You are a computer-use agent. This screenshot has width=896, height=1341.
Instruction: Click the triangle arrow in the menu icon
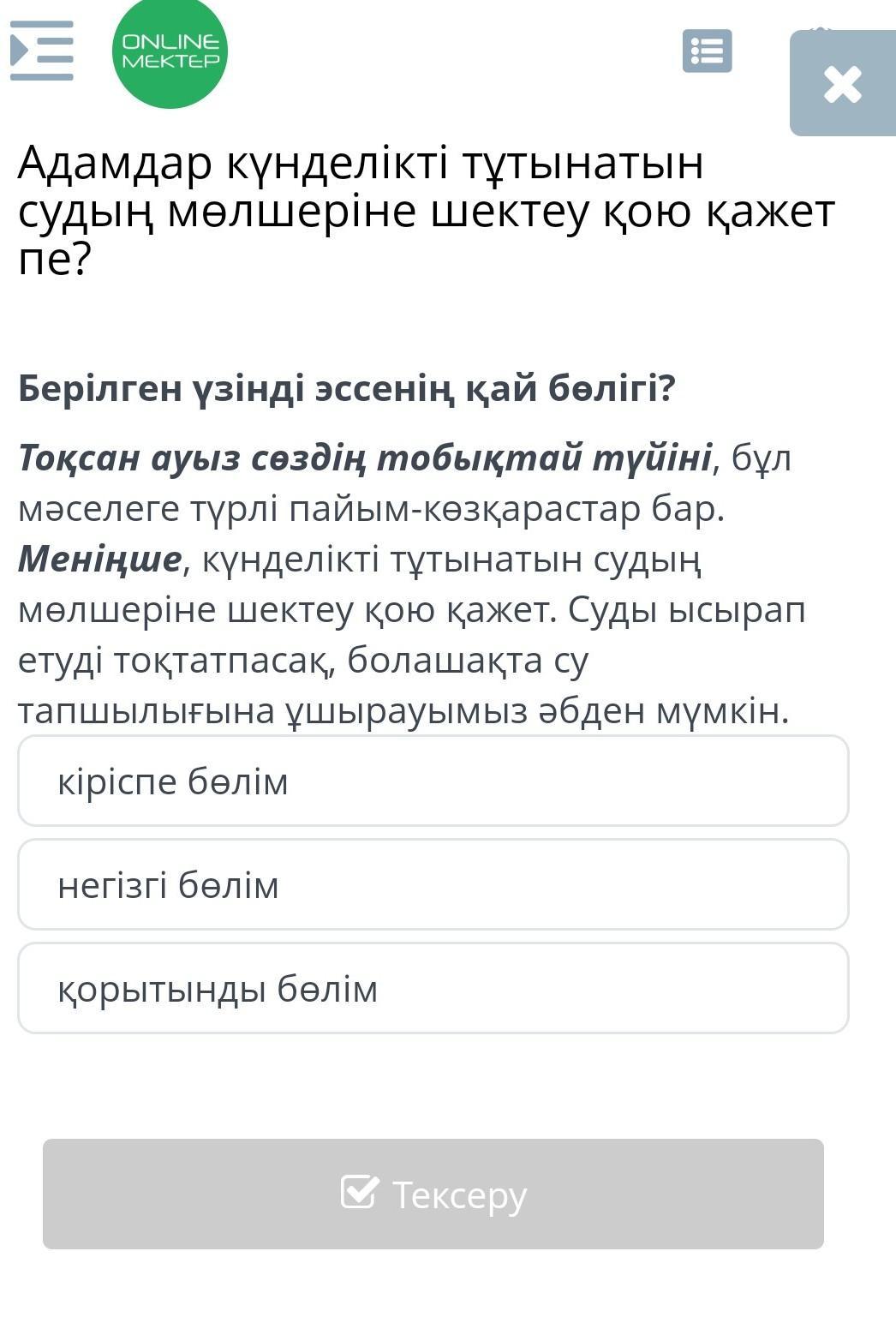(x=20, y=51)
